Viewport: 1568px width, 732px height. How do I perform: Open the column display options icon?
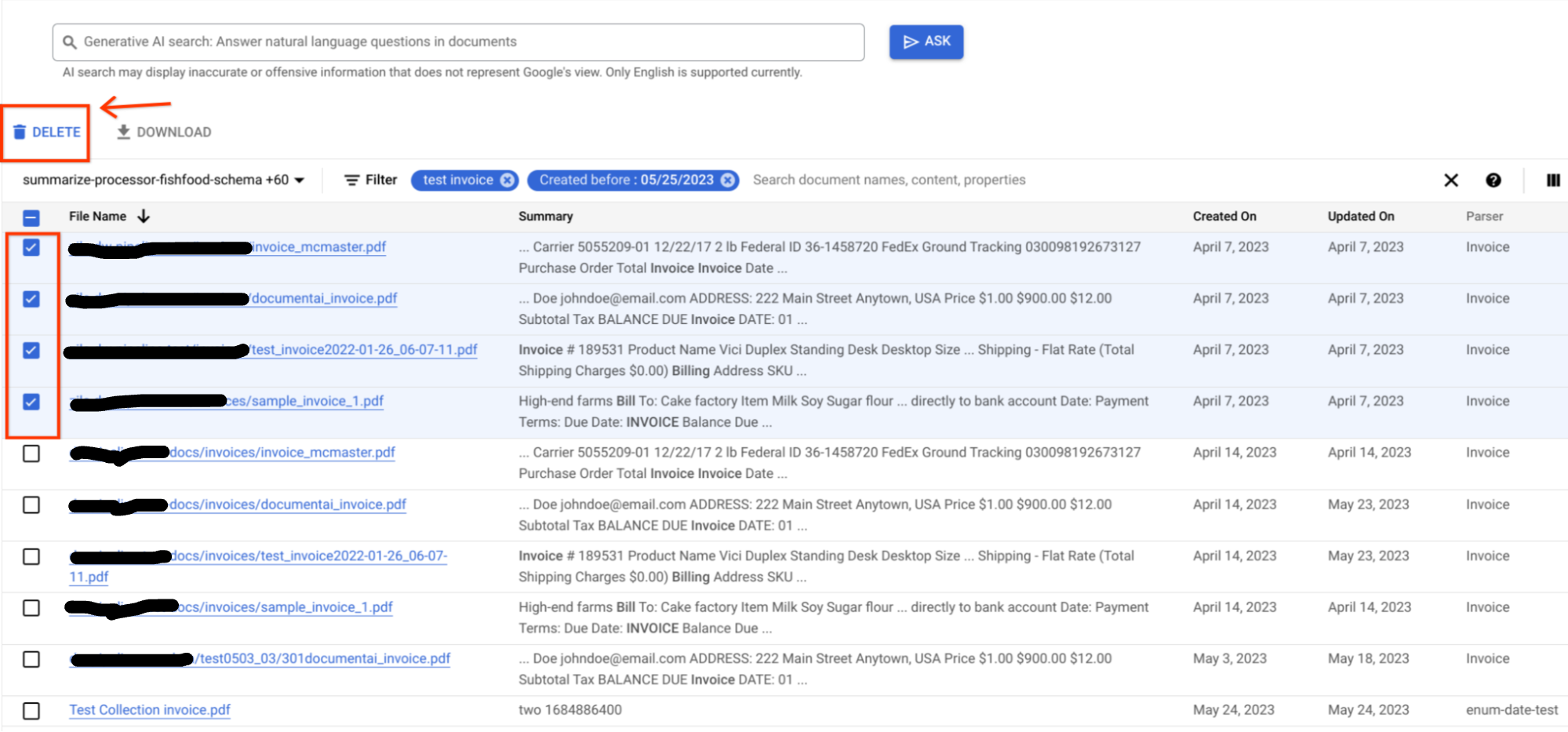[x=1552, y=180]
